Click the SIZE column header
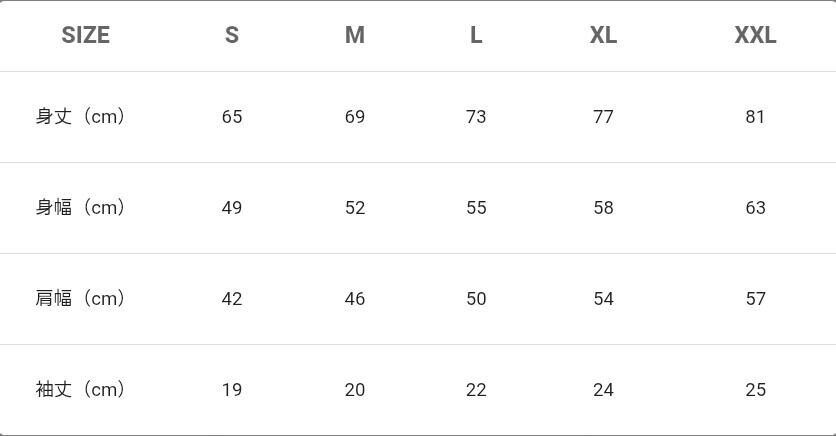Viewport: 836px width, 436px height. pos(85,35)
